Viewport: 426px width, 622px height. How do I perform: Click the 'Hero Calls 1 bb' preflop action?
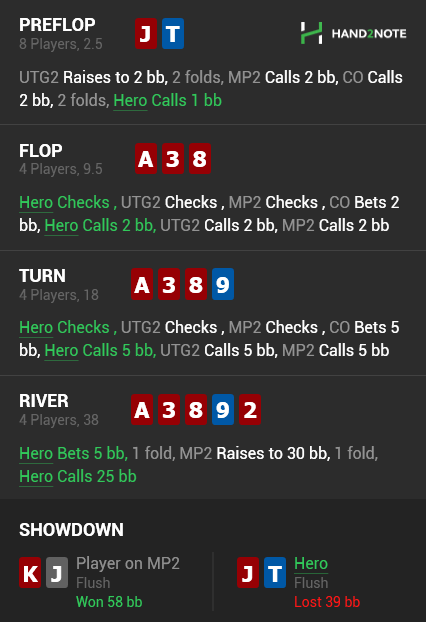(167, 100)
